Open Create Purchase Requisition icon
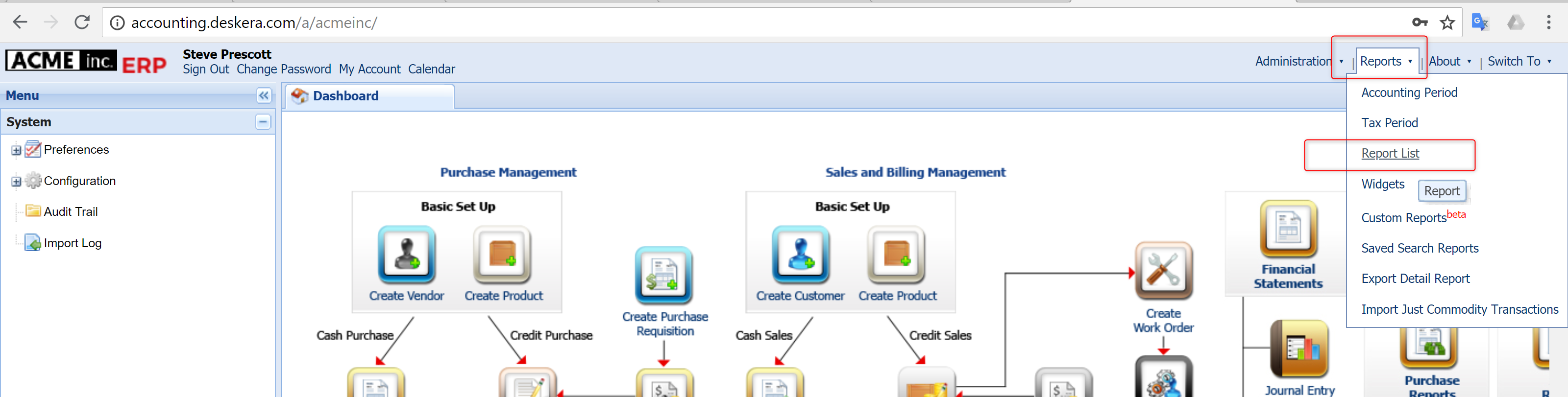The width and height of the screenshot is (1568, 397). pos(663,276)
